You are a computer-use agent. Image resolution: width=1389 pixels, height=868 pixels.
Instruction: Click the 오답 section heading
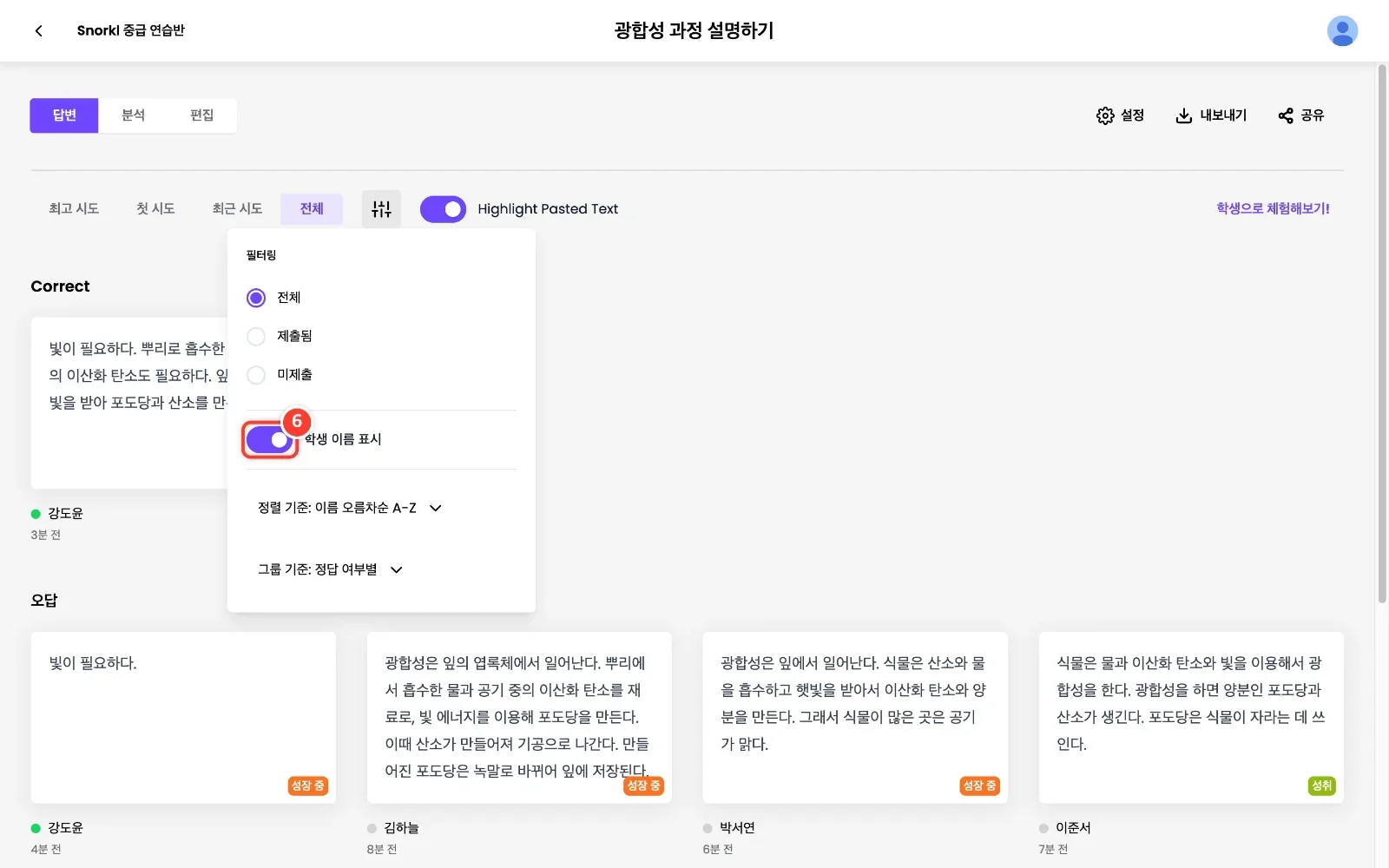pos(44,600)
